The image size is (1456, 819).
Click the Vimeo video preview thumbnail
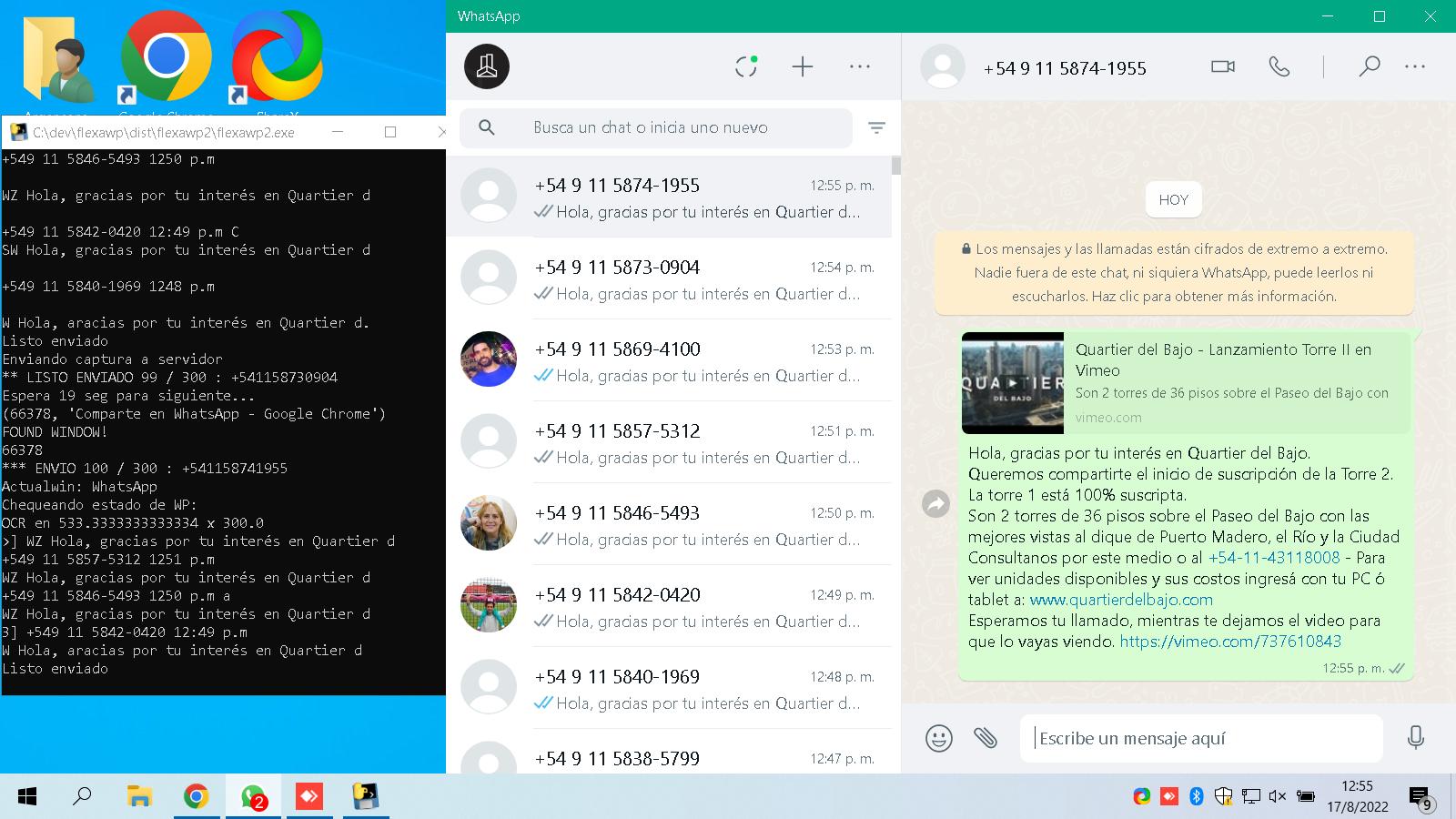1013,383
